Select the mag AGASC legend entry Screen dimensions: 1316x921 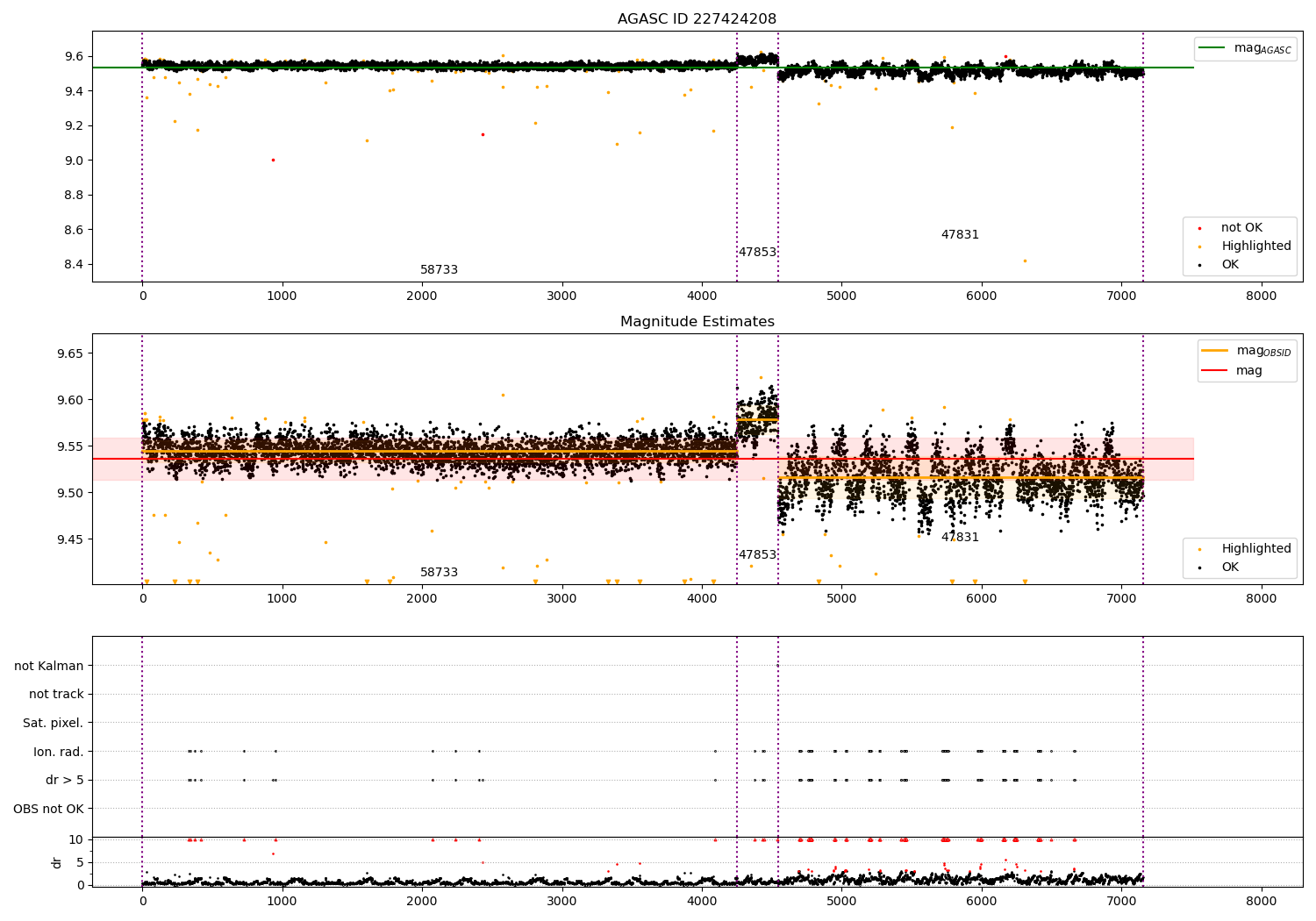1246,48
